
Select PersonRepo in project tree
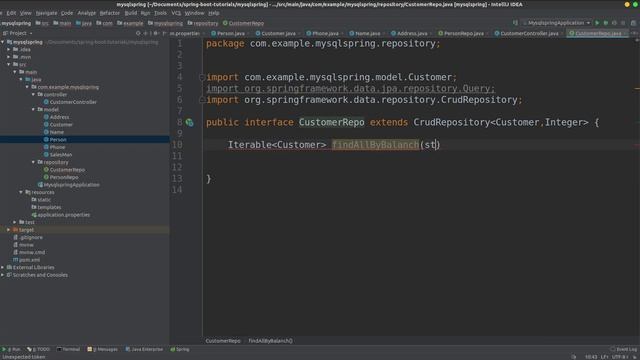61,177
